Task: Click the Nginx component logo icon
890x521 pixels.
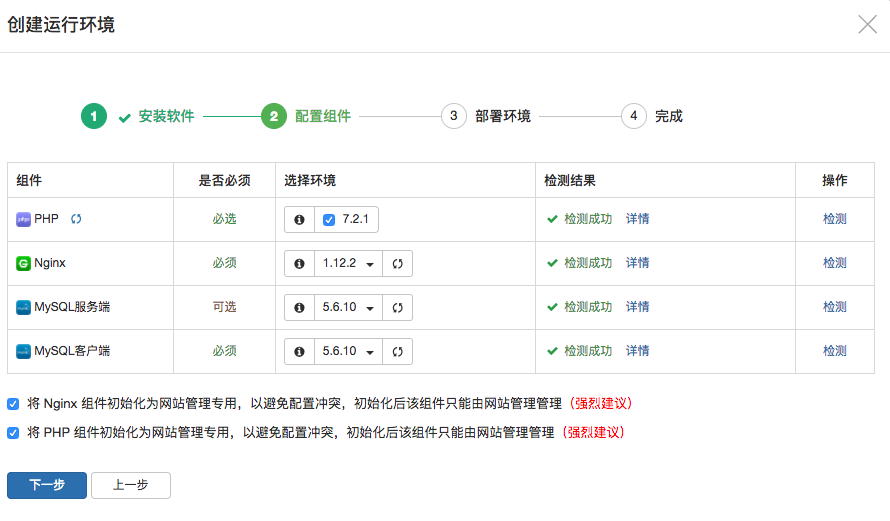Action: pos(23,263)
